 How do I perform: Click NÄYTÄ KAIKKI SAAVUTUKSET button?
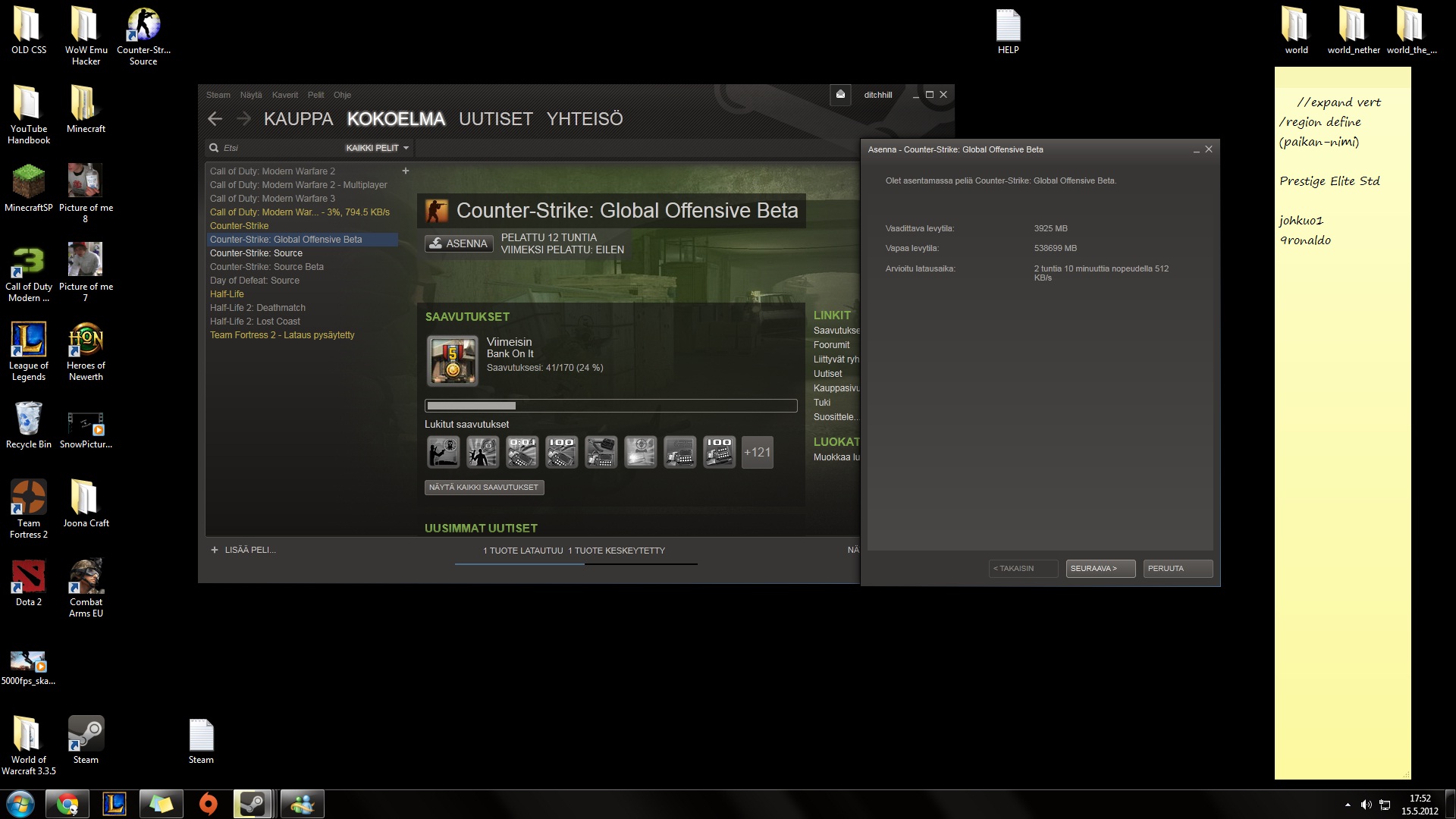484,488
